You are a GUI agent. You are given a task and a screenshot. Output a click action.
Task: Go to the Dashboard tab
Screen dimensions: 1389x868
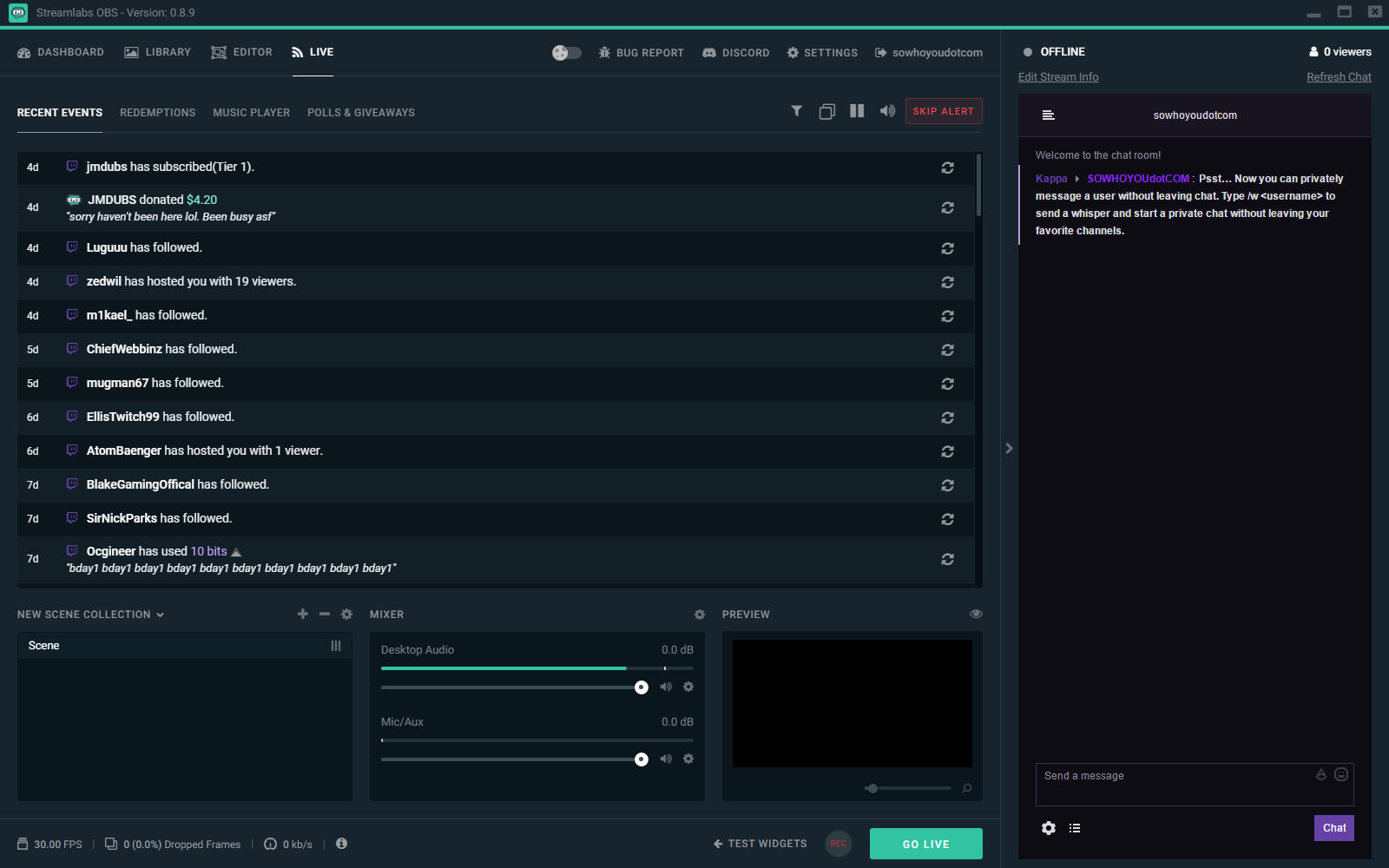tap(61, 52)
